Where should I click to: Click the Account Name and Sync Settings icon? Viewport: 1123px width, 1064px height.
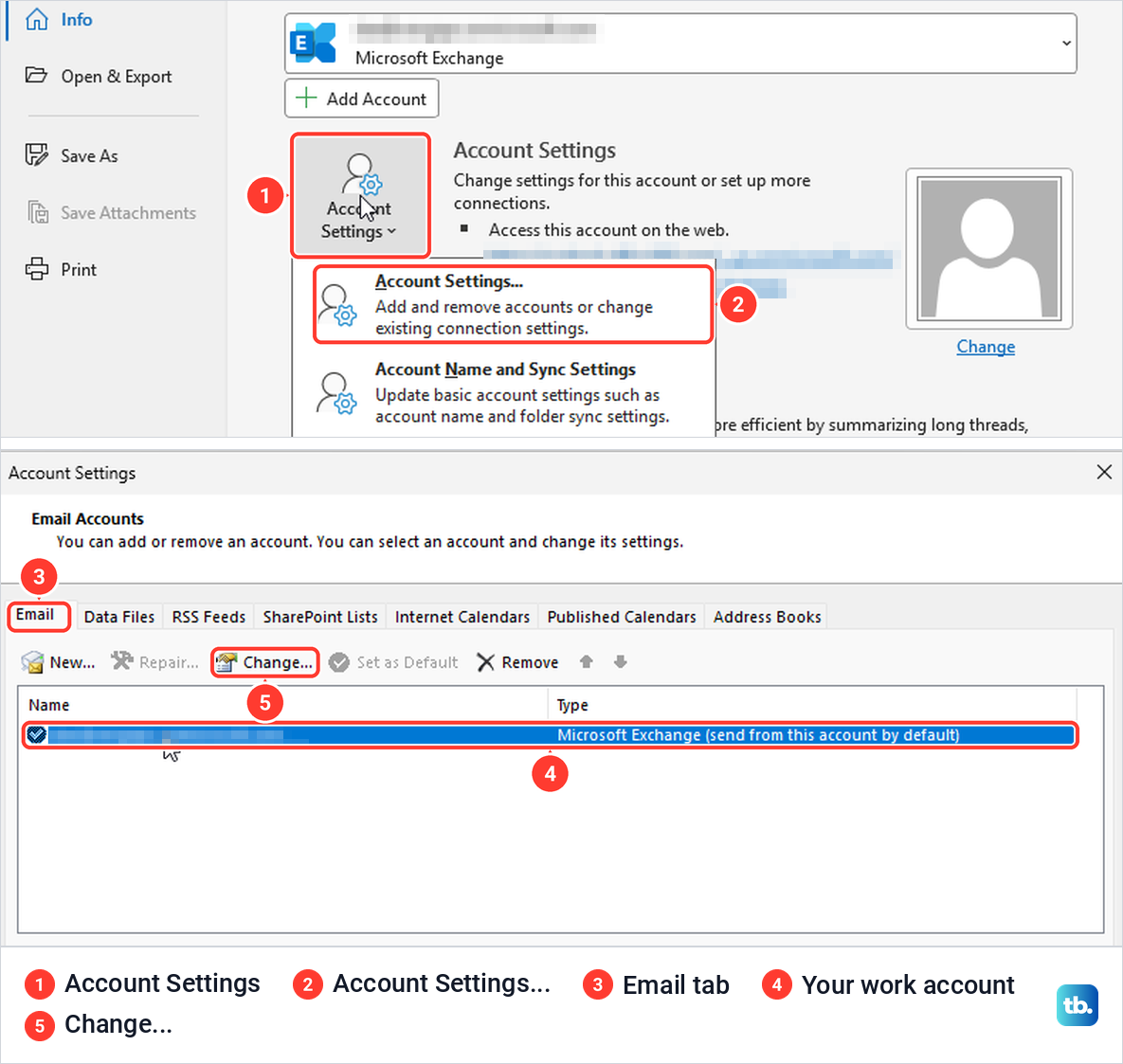coord(336,393)
